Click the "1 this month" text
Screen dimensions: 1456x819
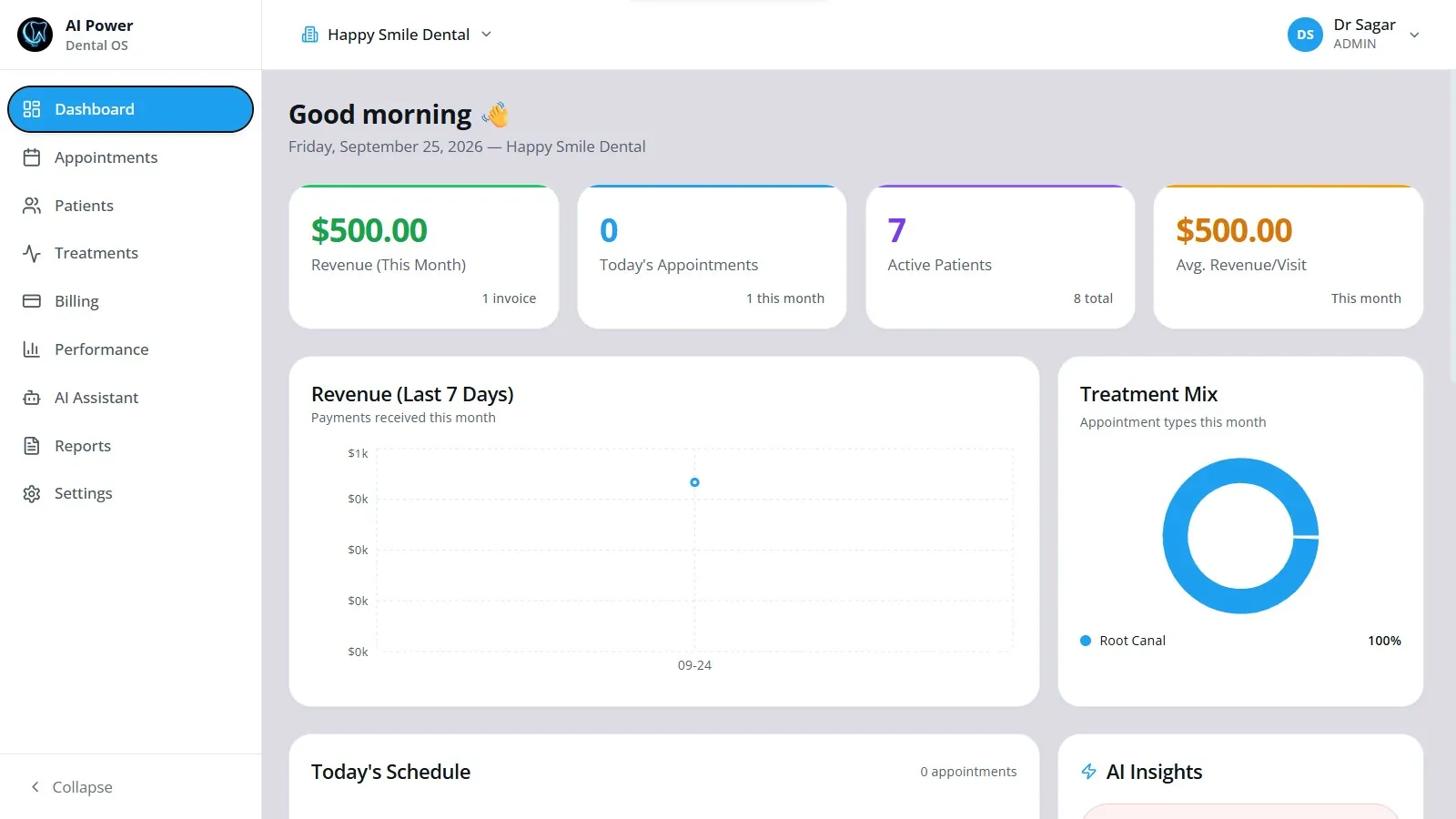tap(785, 298)
